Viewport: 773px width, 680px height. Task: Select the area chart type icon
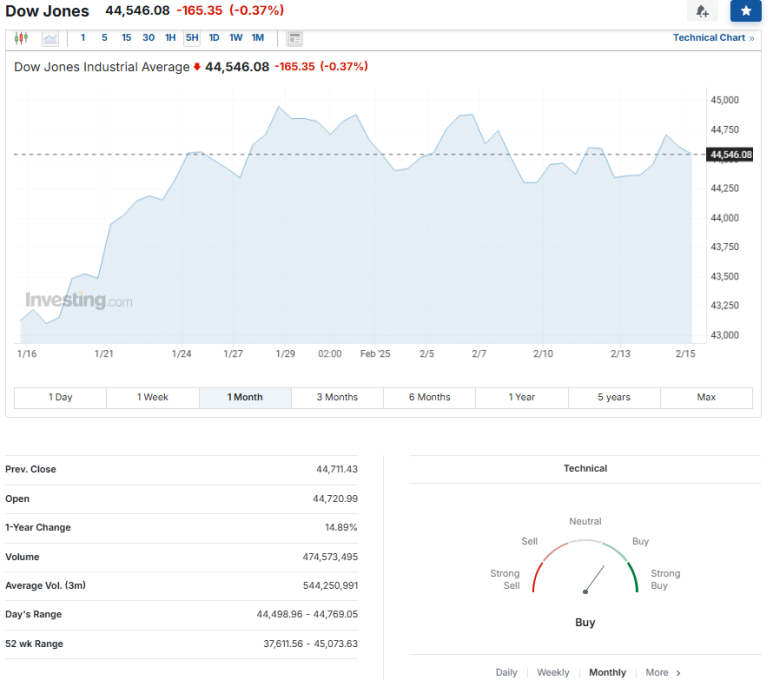[50, 38]
